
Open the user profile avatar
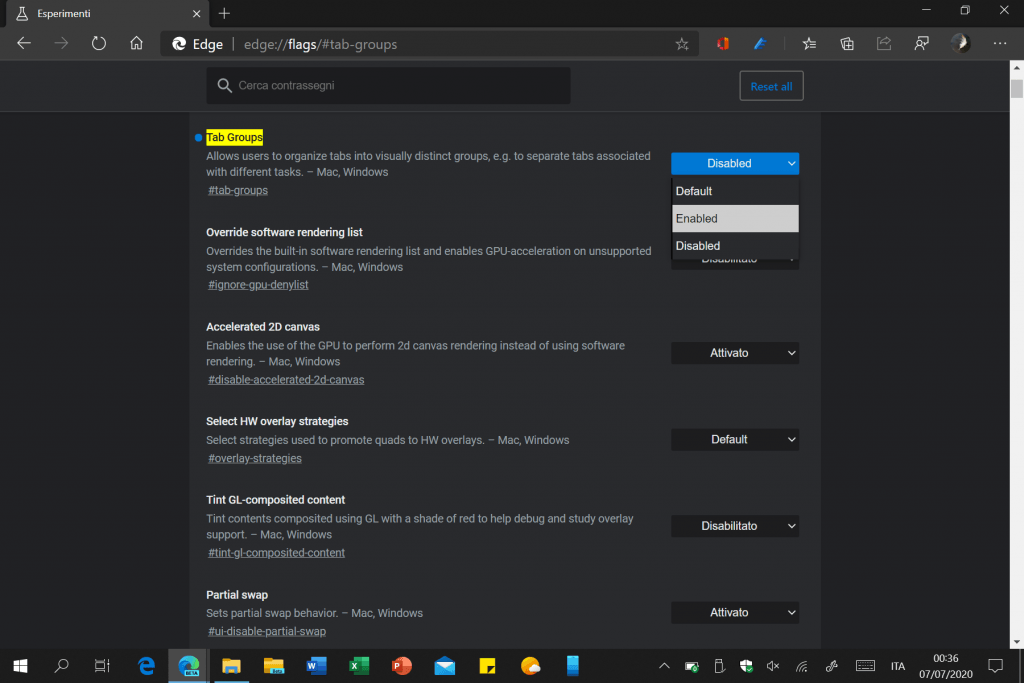960,44
